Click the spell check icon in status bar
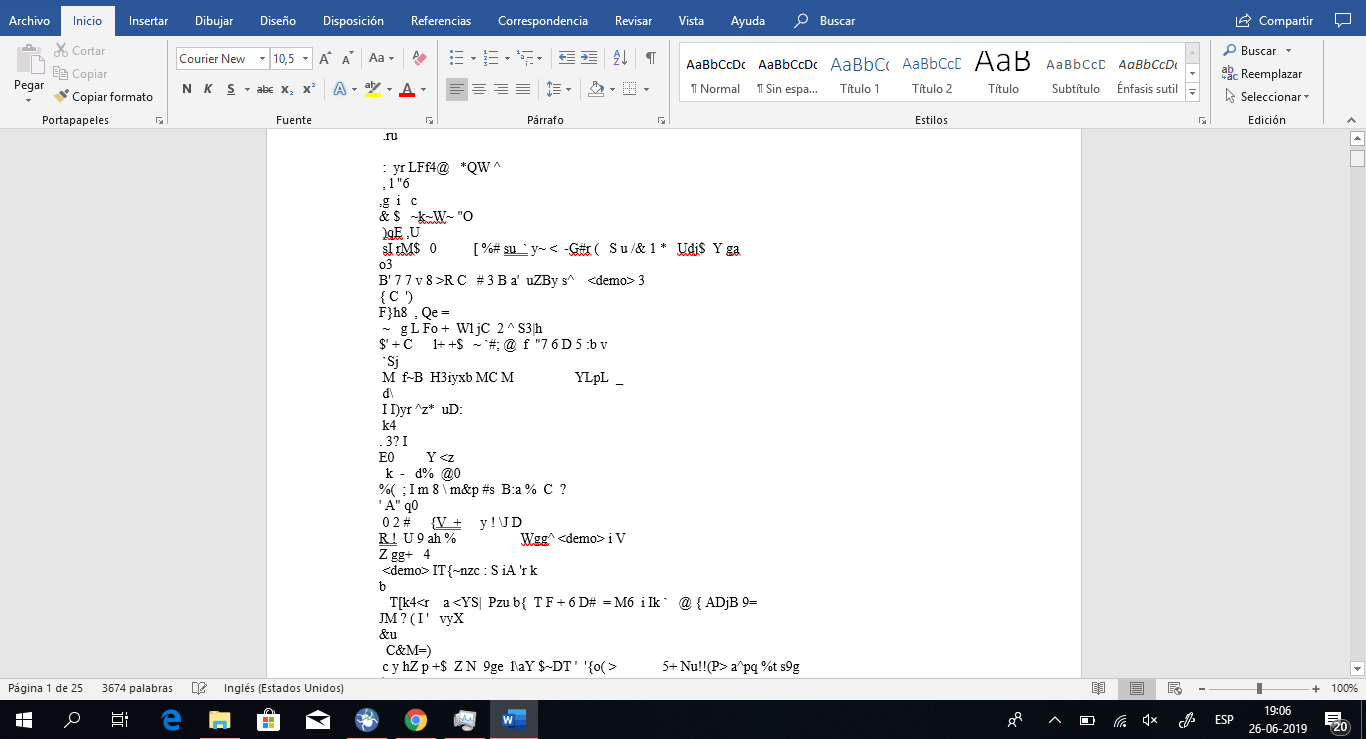The image size is (1366, 739). click(199, 688)
